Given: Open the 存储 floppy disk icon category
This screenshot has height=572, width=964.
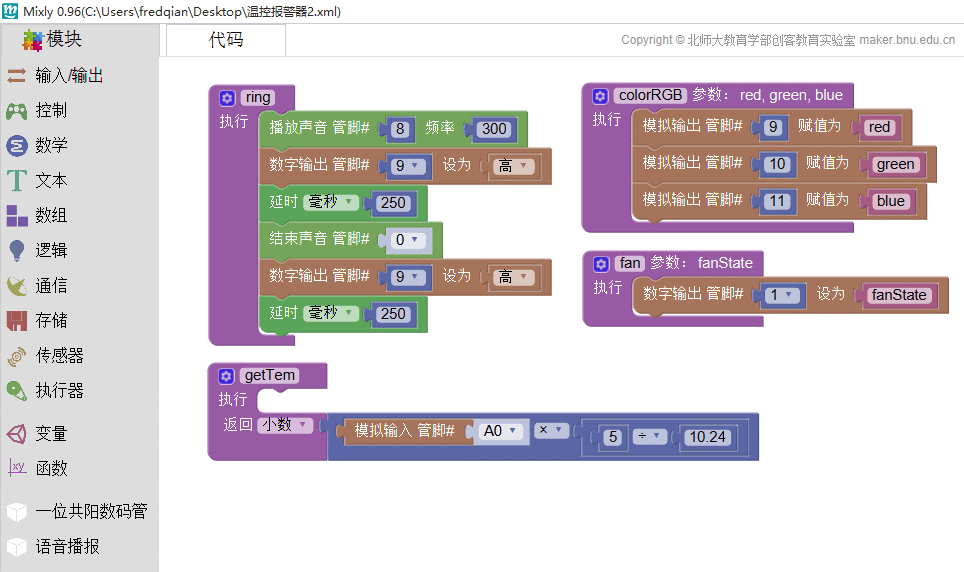Looking at the screenshot, I should (17, 321).
